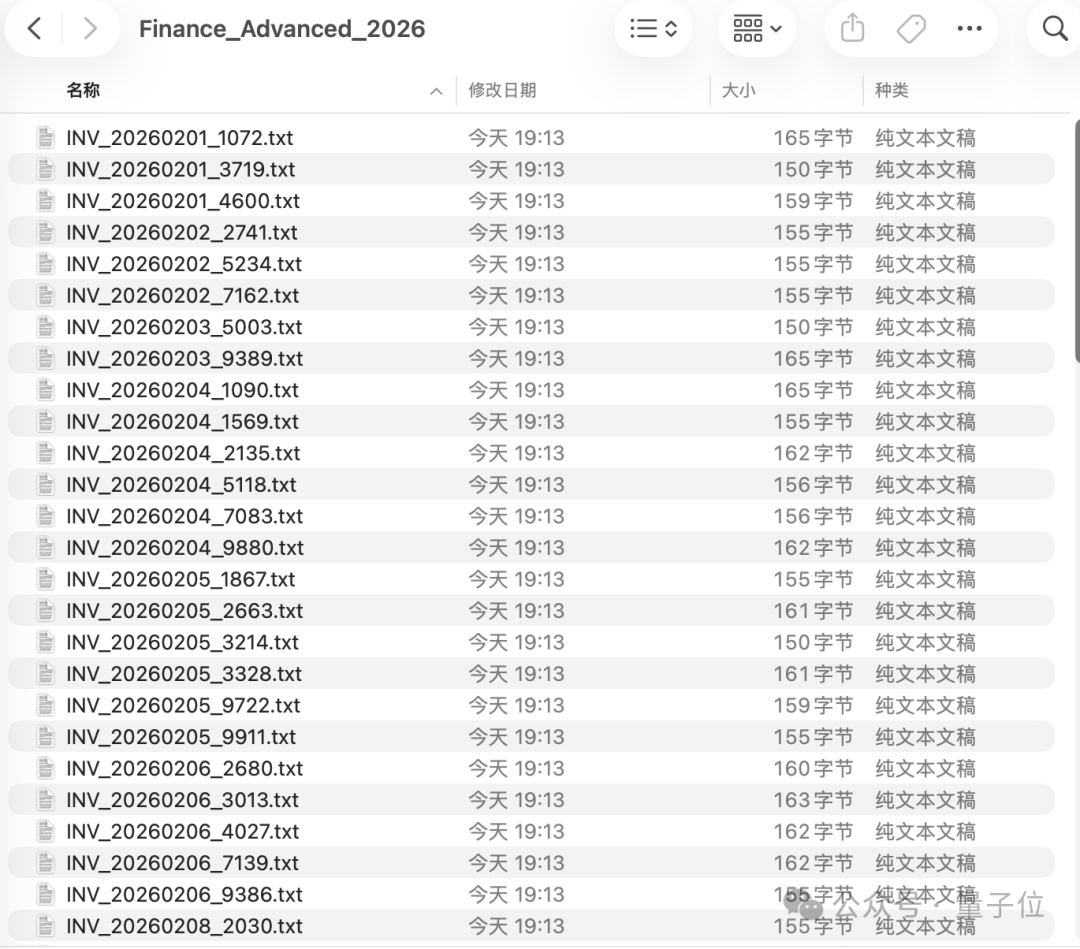Select file INV_20260202_5234.txt
The image size is (1080, 949).
tap(531, 264)
